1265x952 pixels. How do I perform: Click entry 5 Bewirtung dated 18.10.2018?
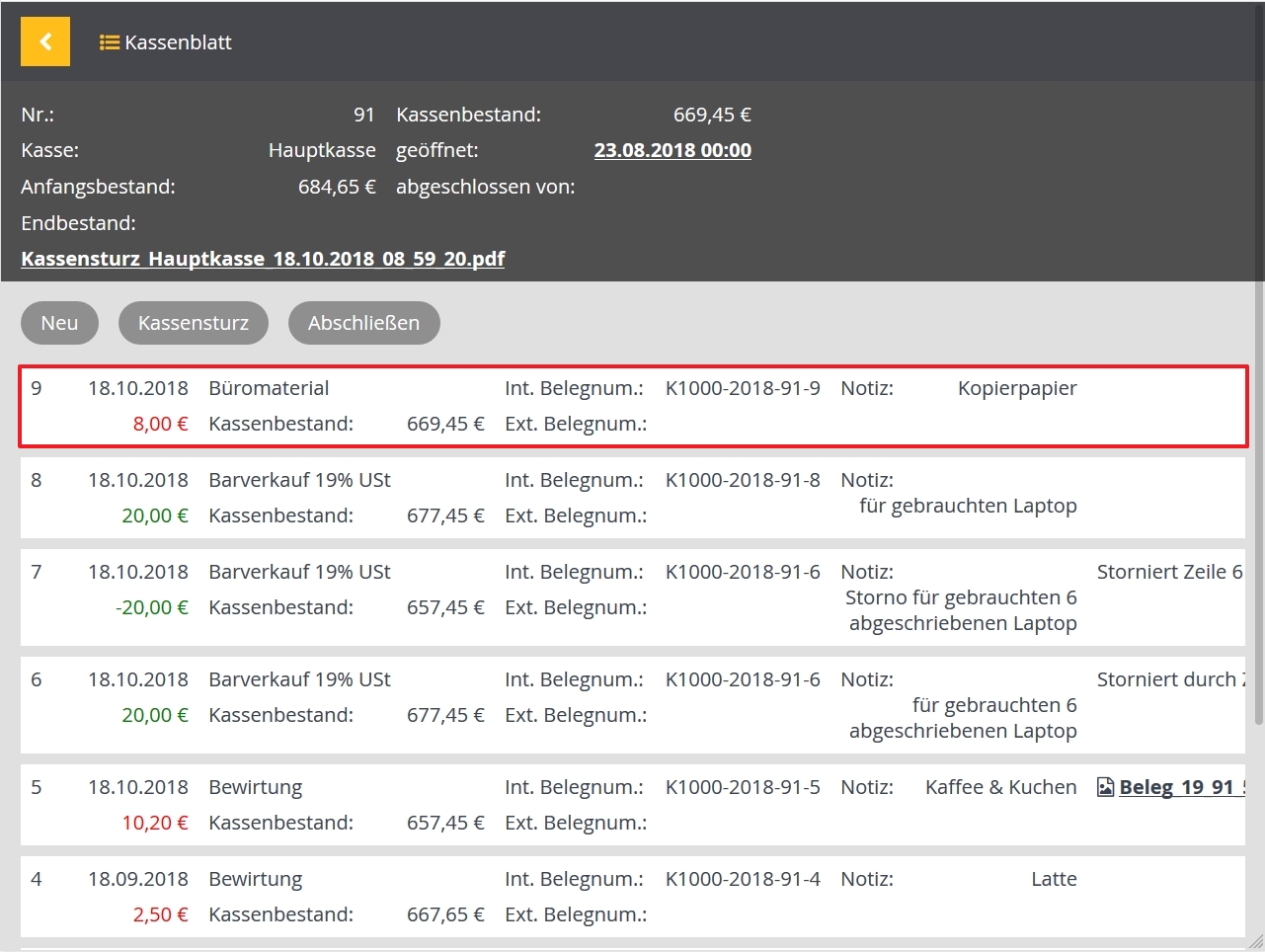633,805
